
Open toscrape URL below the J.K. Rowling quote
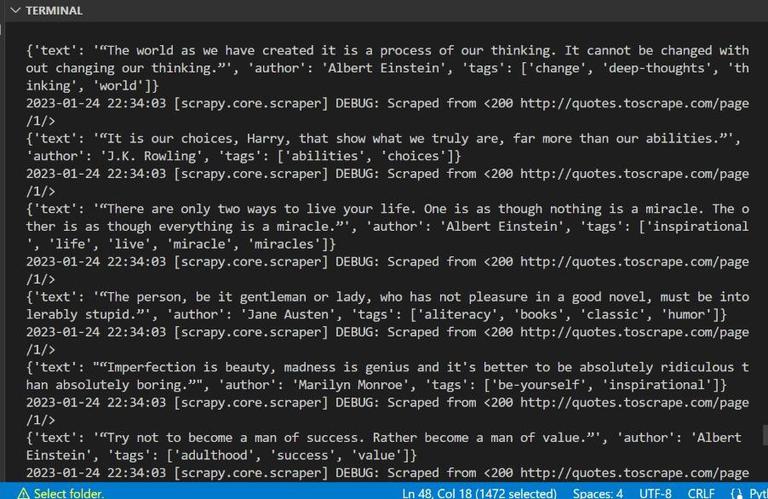coord(634,174)
